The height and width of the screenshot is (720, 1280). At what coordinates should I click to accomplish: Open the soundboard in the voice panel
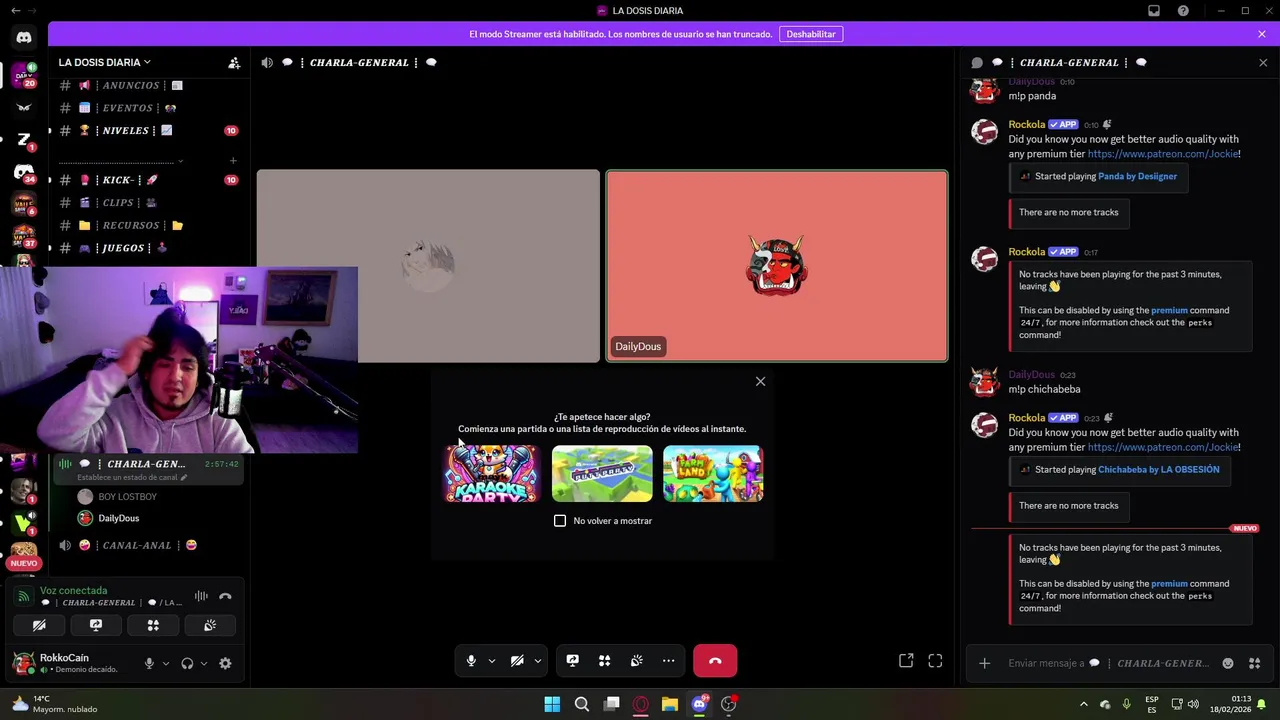(x=210, y=625)
